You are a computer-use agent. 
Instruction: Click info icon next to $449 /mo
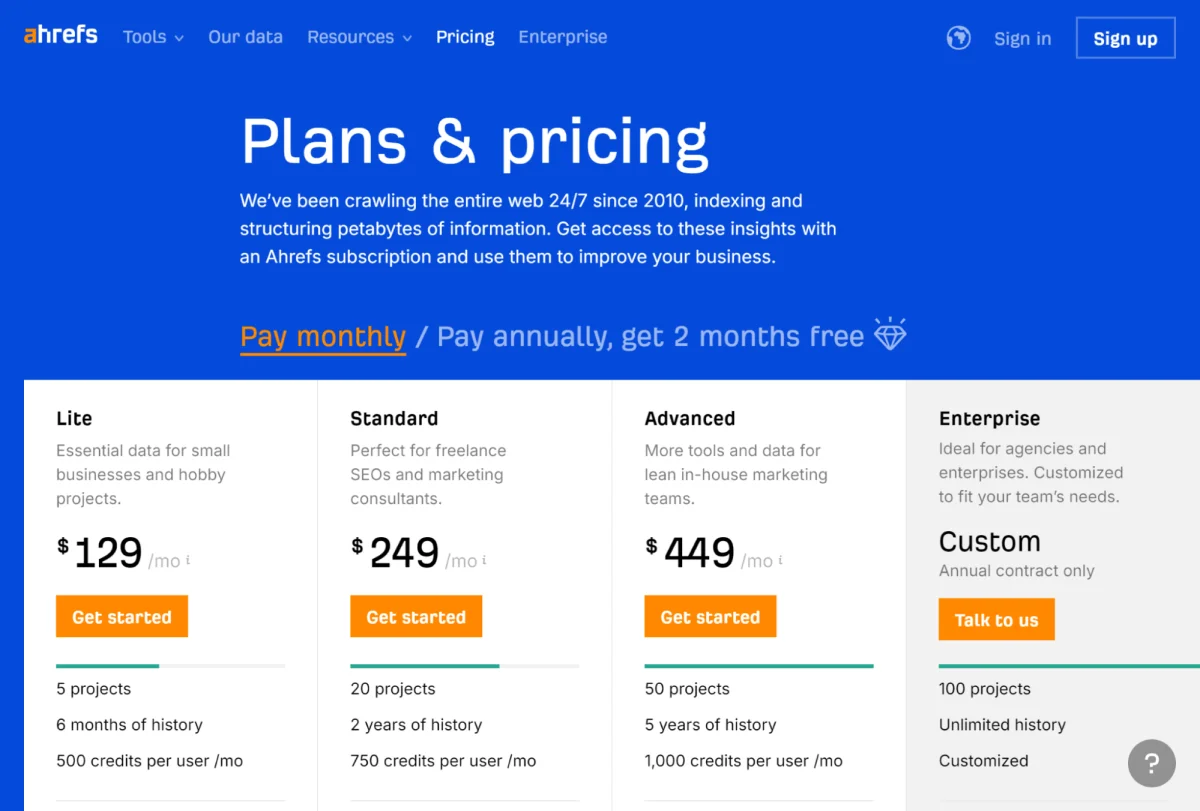tap(780, 560)
